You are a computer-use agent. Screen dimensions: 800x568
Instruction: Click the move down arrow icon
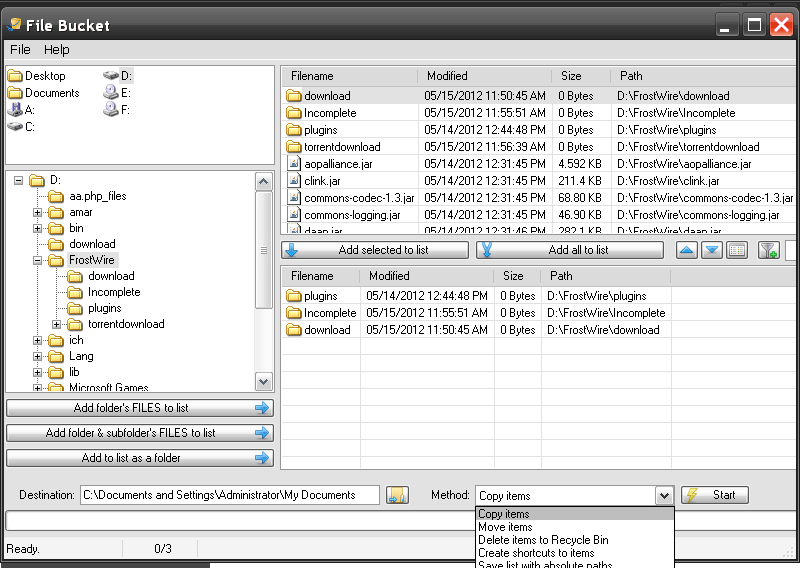pyautogui.click(x=712, y=250)
